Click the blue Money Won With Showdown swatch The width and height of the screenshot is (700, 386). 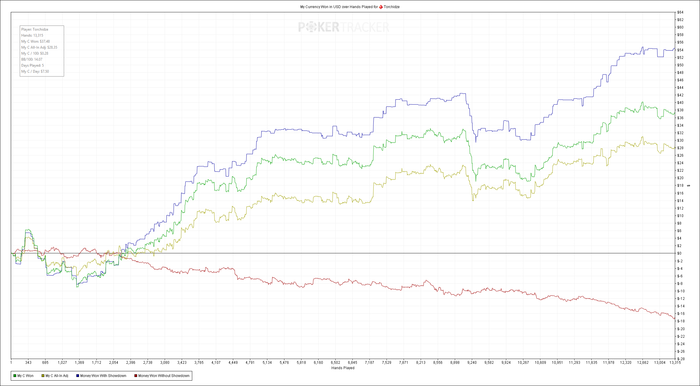[77, 376]
